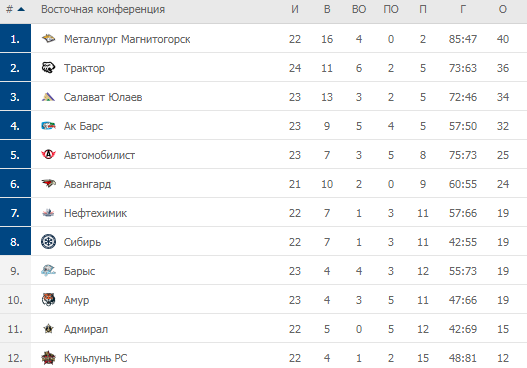Click the Ак Барс team logo
Viewport: 527px width, 368px height.
(48, 126)
